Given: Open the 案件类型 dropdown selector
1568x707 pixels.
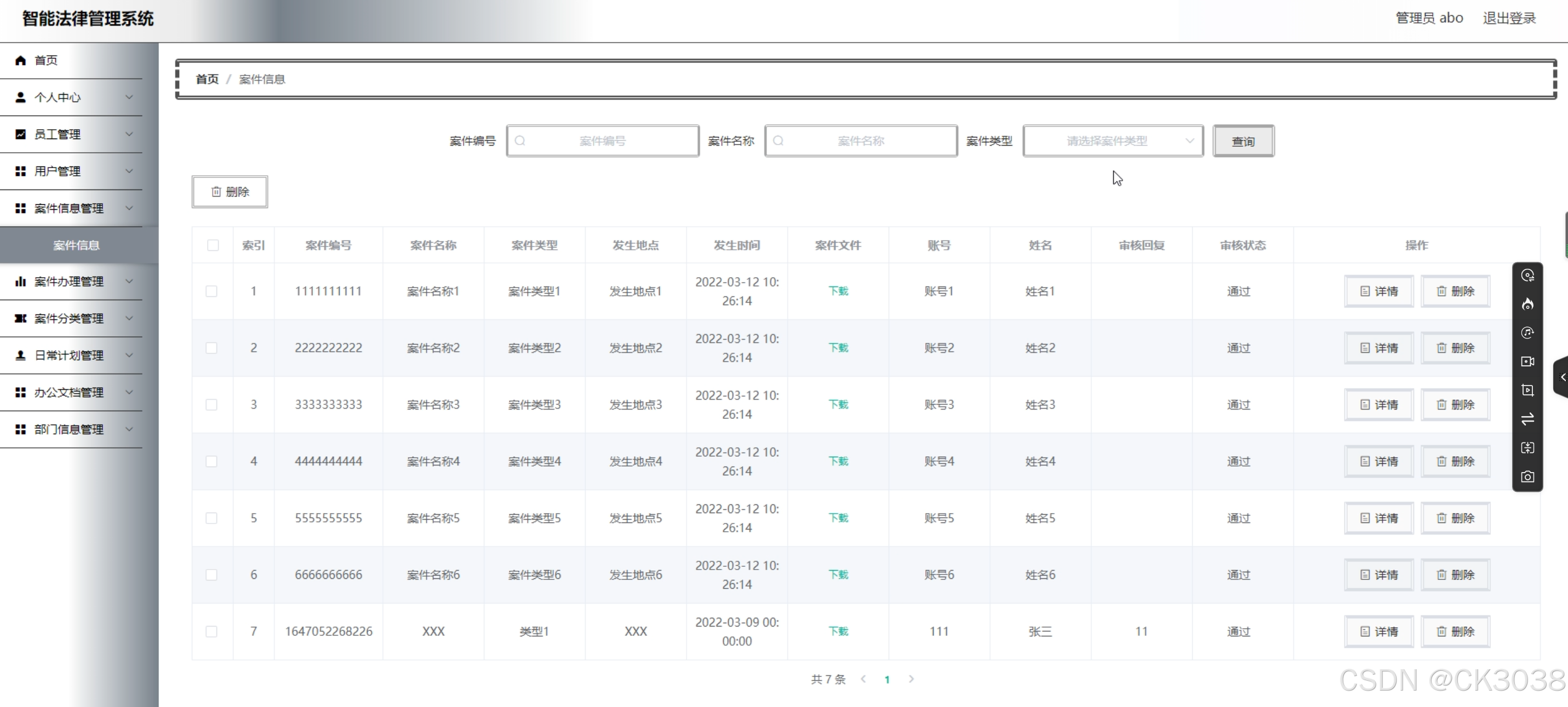Looking at the screenshot, I should (x=1113, y=141).
